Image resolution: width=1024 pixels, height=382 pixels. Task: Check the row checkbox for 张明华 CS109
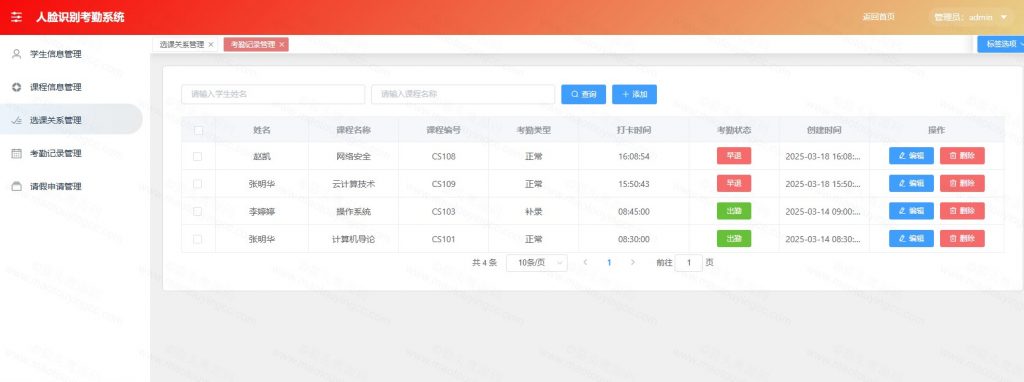(198, 184)
